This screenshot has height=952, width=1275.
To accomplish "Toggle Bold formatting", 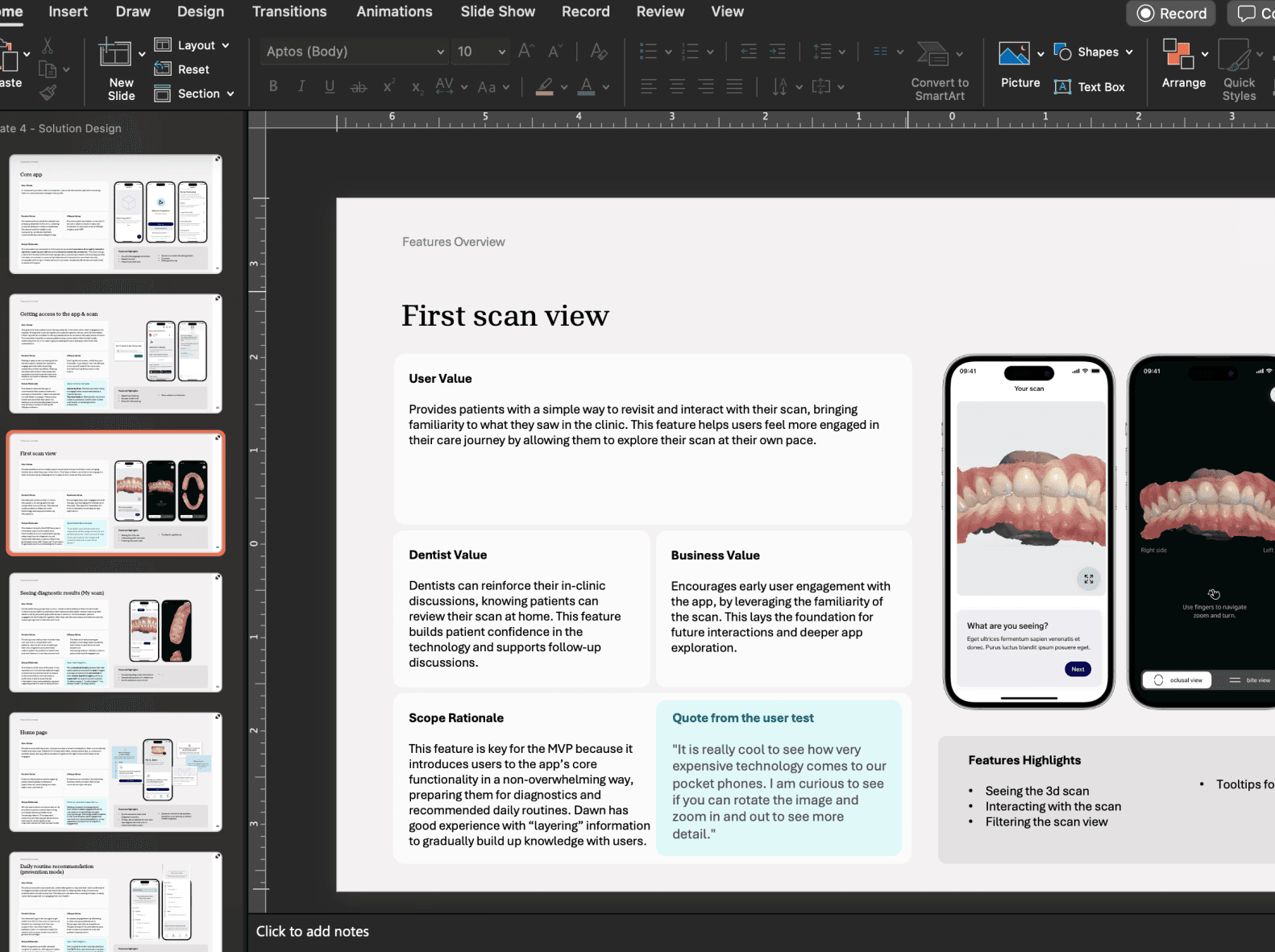I will click(273, 86).
